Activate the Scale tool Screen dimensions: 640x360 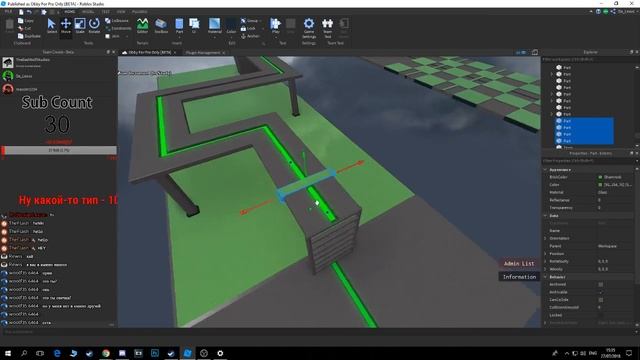point(80,26)
